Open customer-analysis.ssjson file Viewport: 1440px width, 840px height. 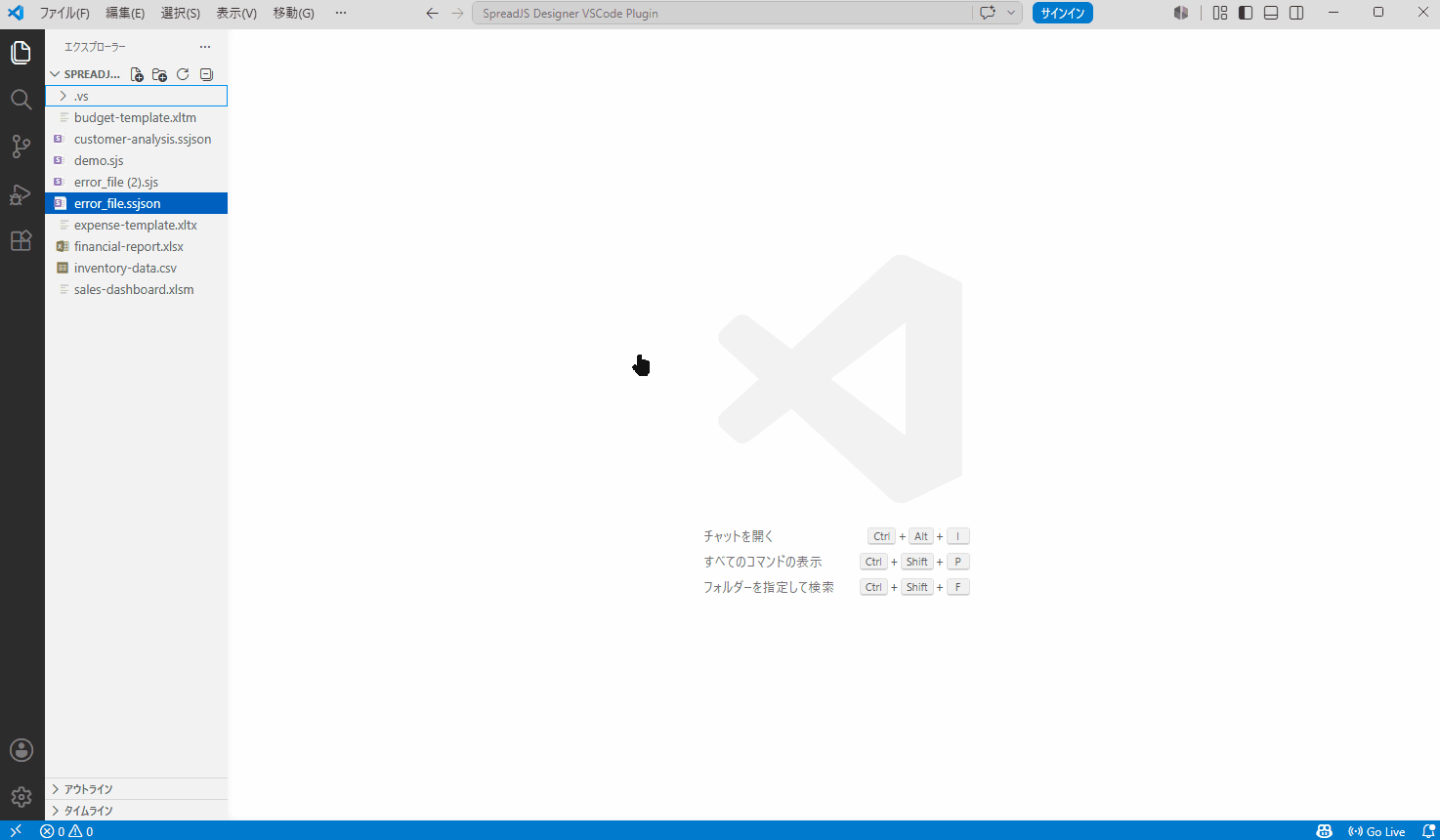click(x=136, y=139)
